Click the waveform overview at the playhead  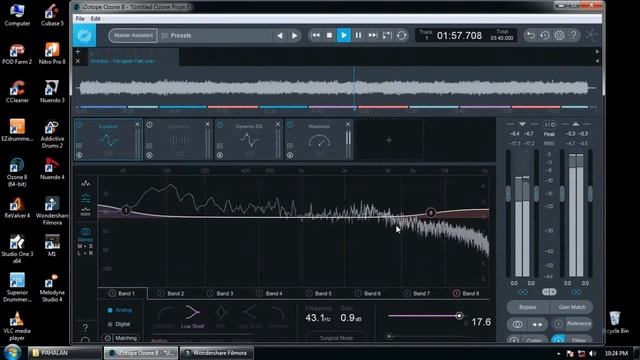[354, 88]
